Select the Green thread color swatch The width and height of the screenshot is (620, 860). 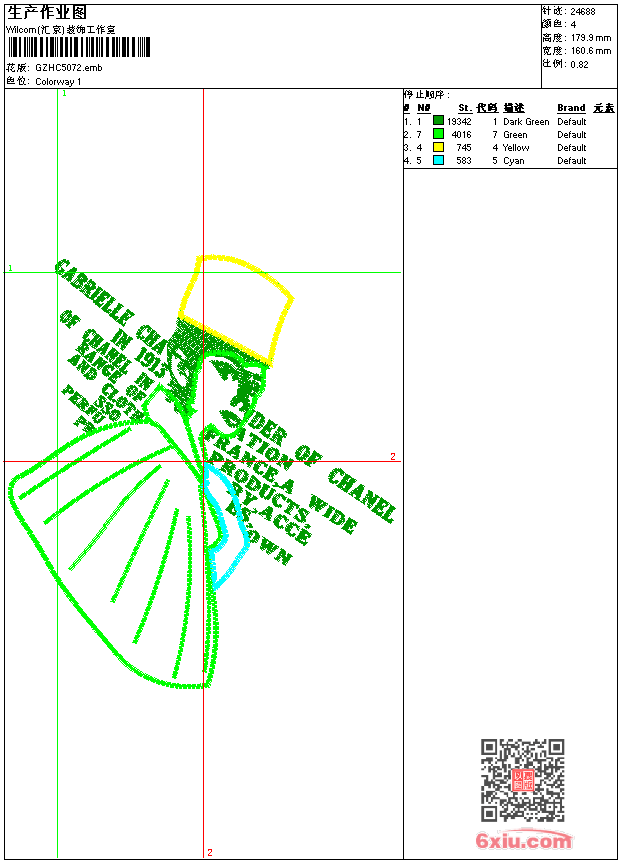pos(438,134)
